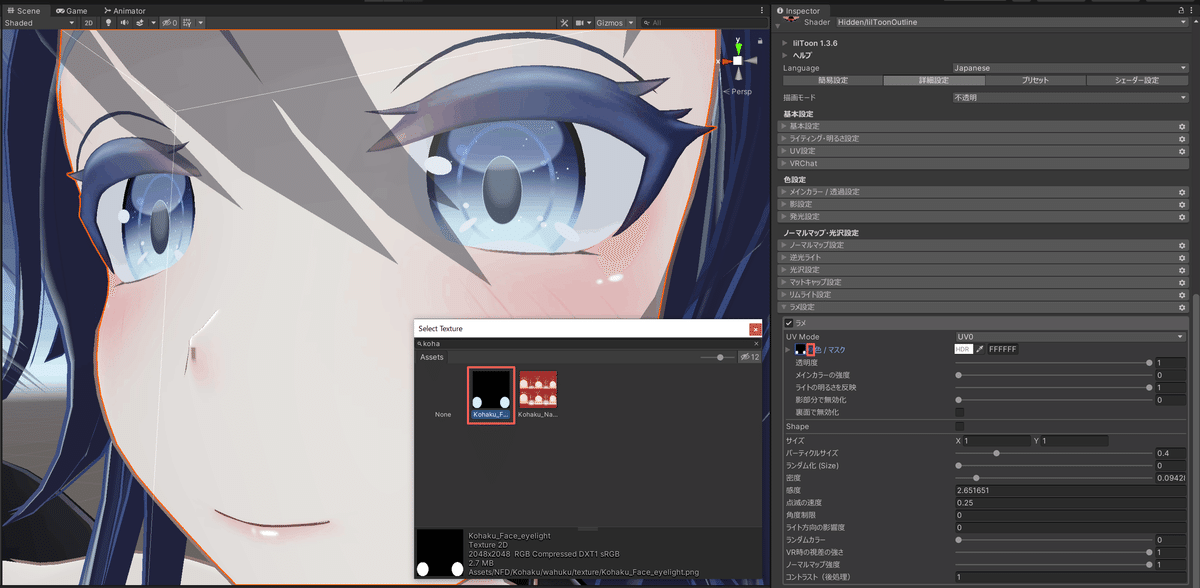Open gear menu for 発光設定 row

click(x=1182, y=216)
